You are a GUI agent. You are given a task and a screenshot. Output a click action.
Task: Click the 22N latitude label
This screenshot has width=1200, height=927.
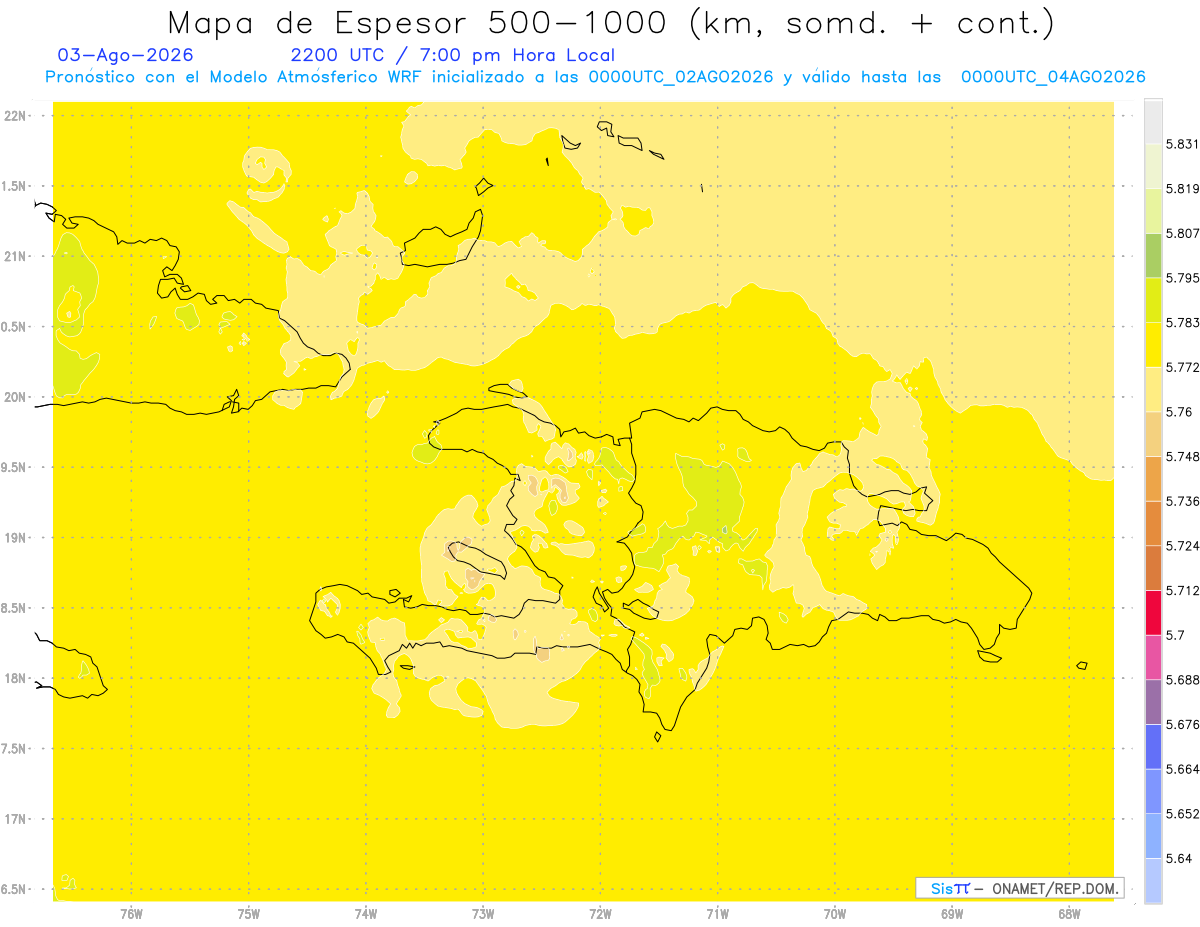[x=16, y=116]
